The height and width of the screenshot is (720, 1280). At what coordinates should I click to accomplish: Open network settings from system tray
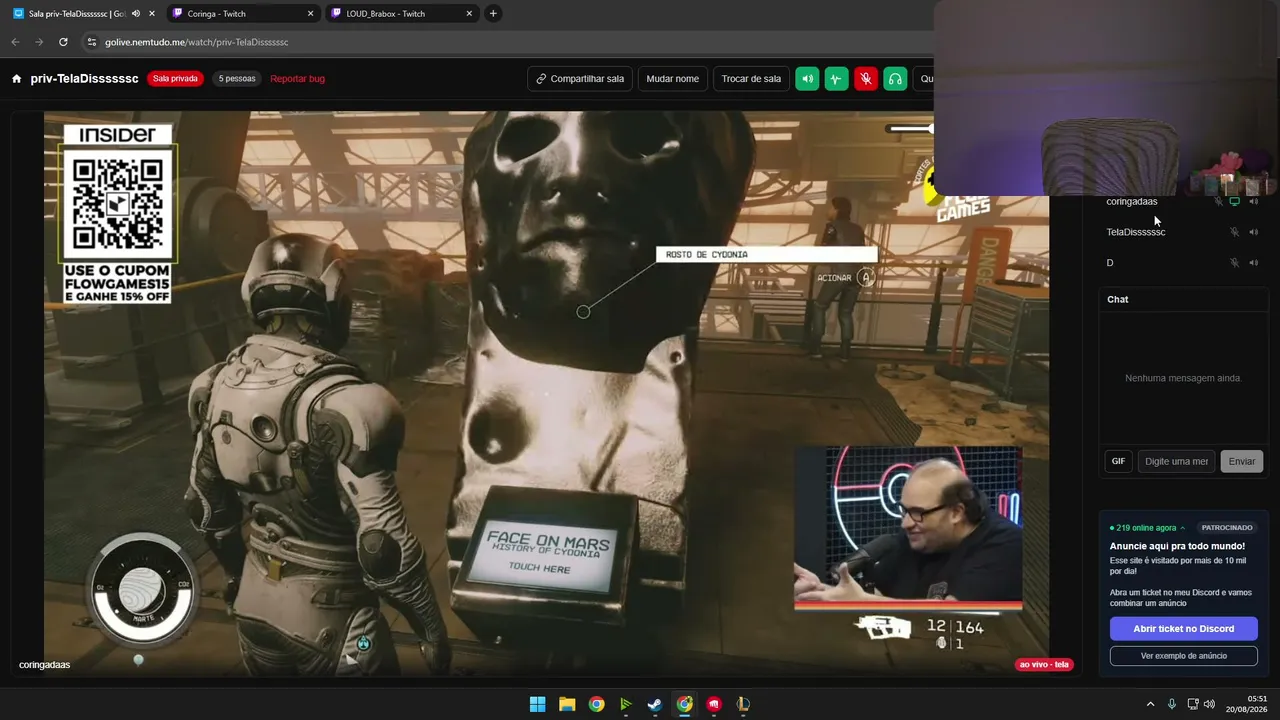click(x=1192, y=704)
